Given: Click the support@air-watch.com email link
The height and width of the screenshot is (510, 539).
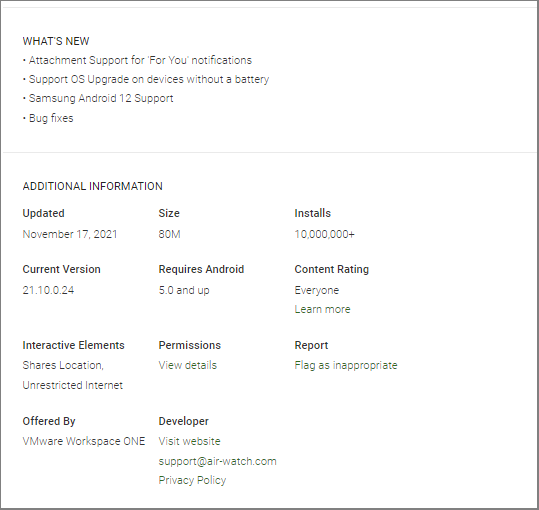Looking at the screenshot, I should 217,461.
